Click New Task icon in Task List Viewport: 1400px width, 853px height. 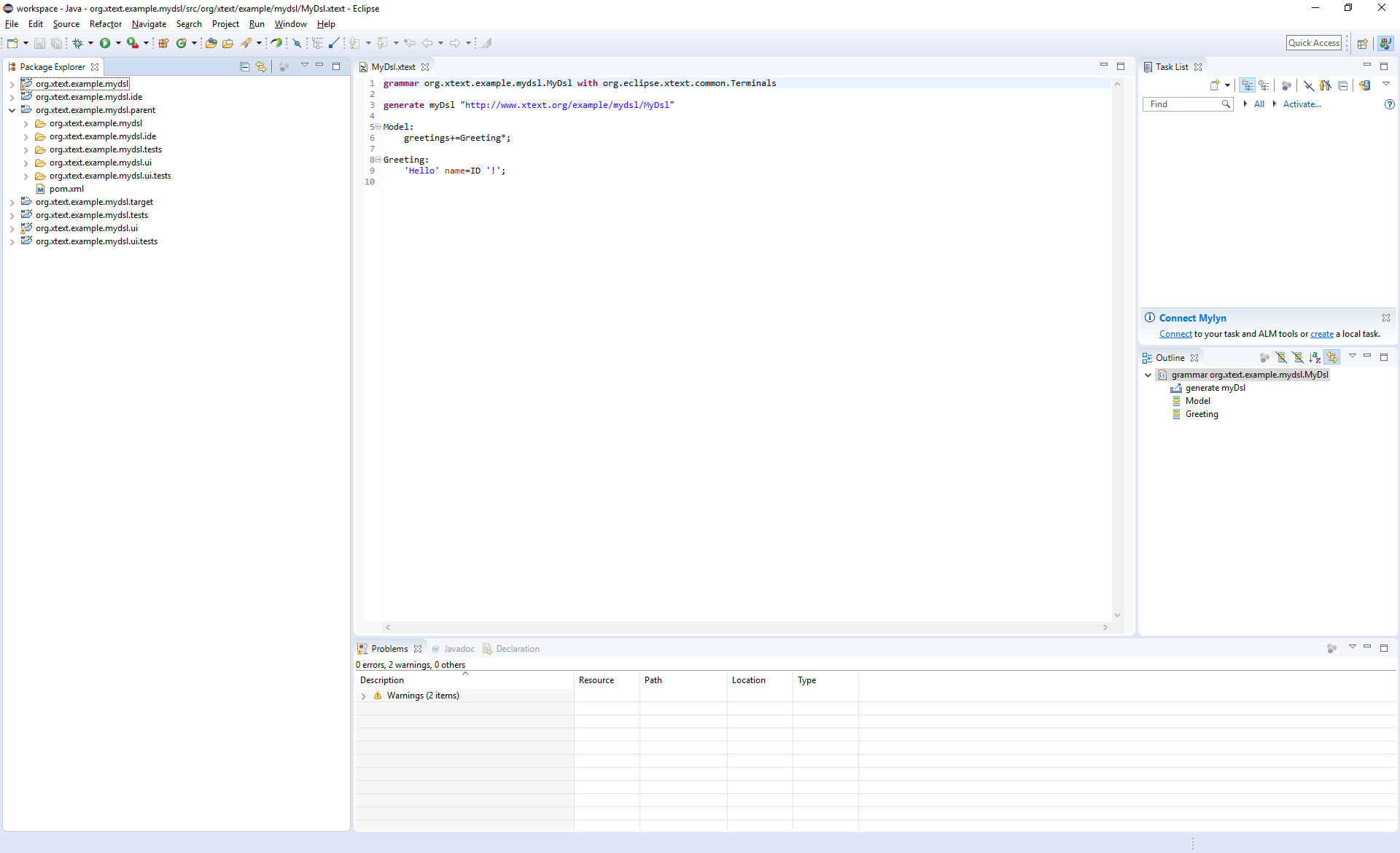coord(1215,85)
